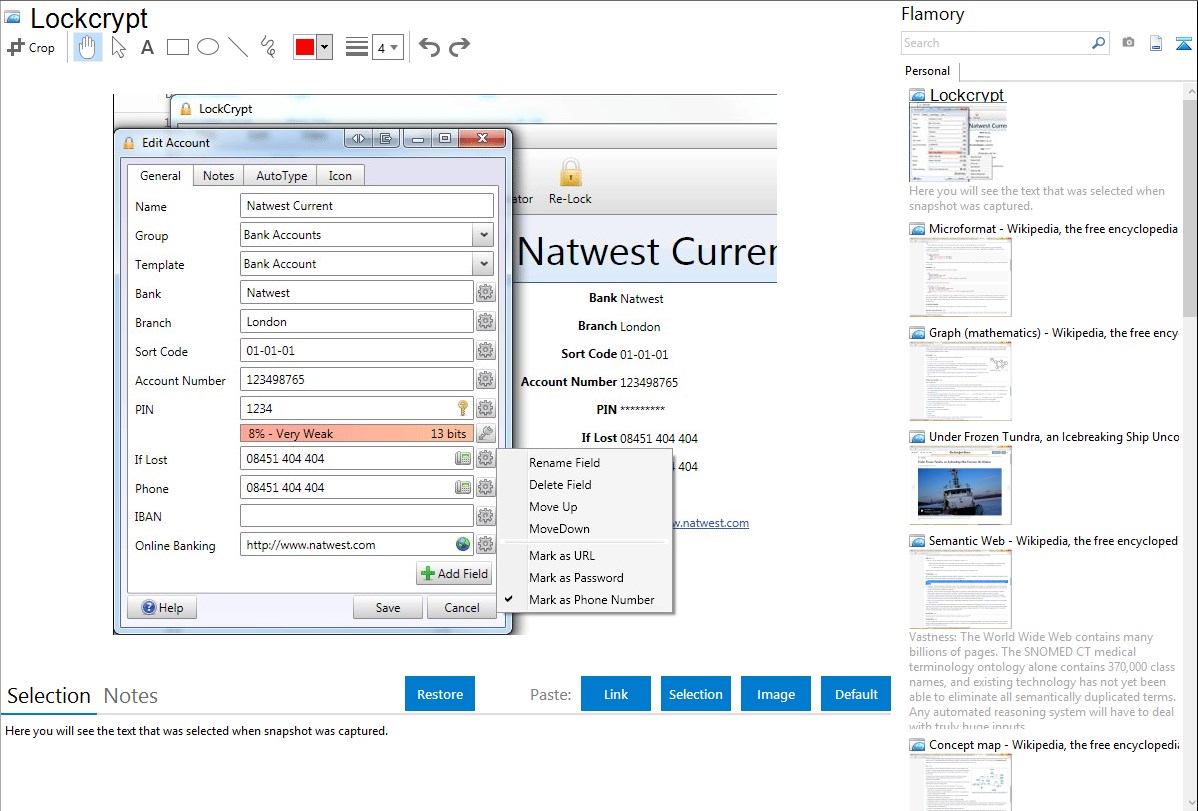
Task: Select the freehand scribble tool
Action: tap(268, 47)
